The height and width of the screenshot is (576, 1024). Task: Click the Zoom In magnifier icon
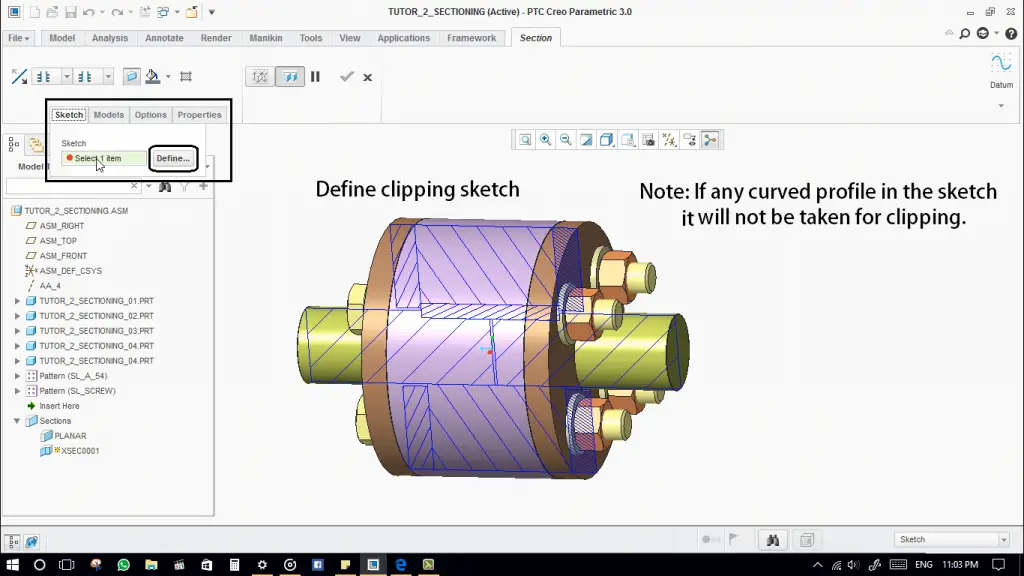point(546,140)
